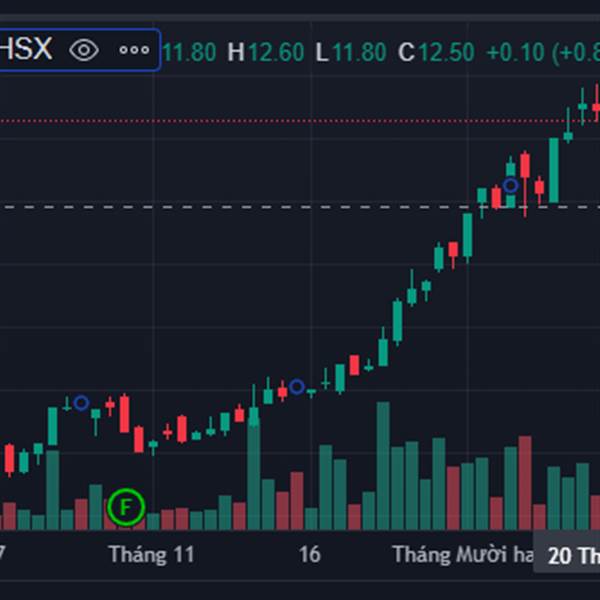This screenshot has width=600, height=600.
Task: Click the close value C12.50
Action: [436, 52]
